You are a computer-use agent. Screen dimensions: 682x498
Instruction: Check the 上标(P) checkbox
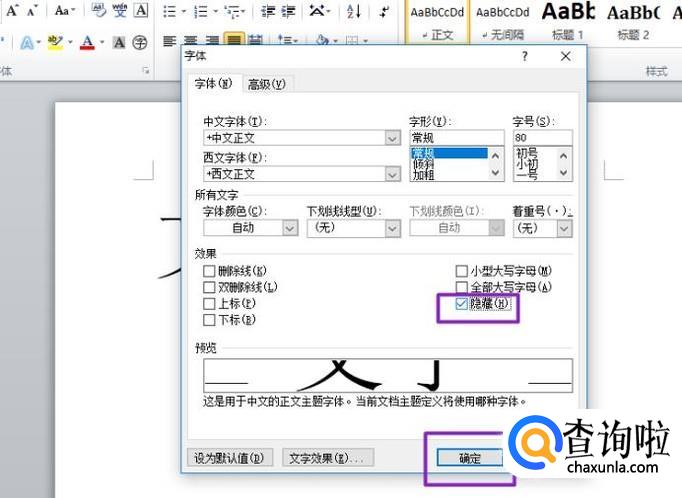209,304
